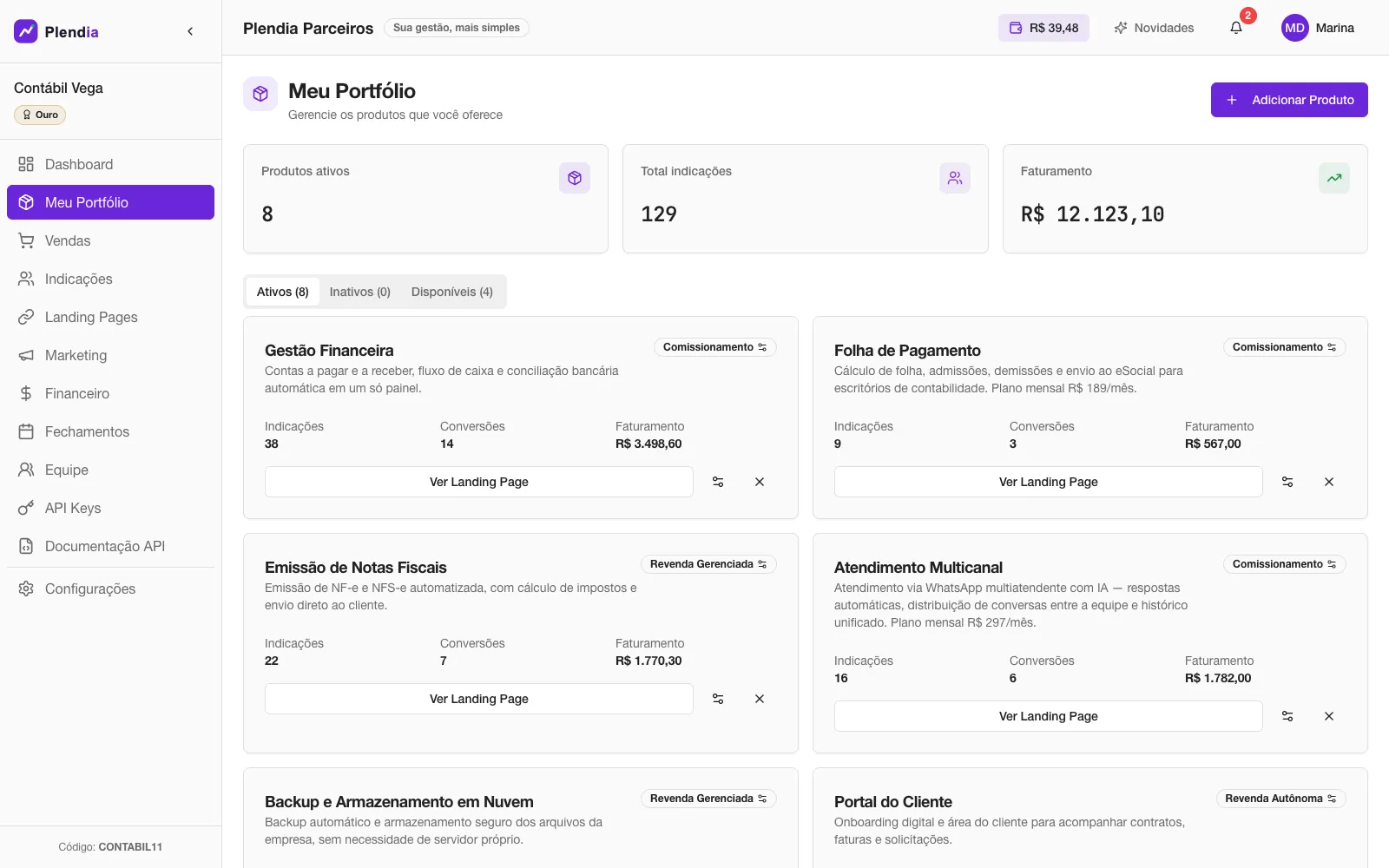Remove Atendimento Multicanal with the X icon
The width and height of the screenshot is (1389, 868).
1329,716
